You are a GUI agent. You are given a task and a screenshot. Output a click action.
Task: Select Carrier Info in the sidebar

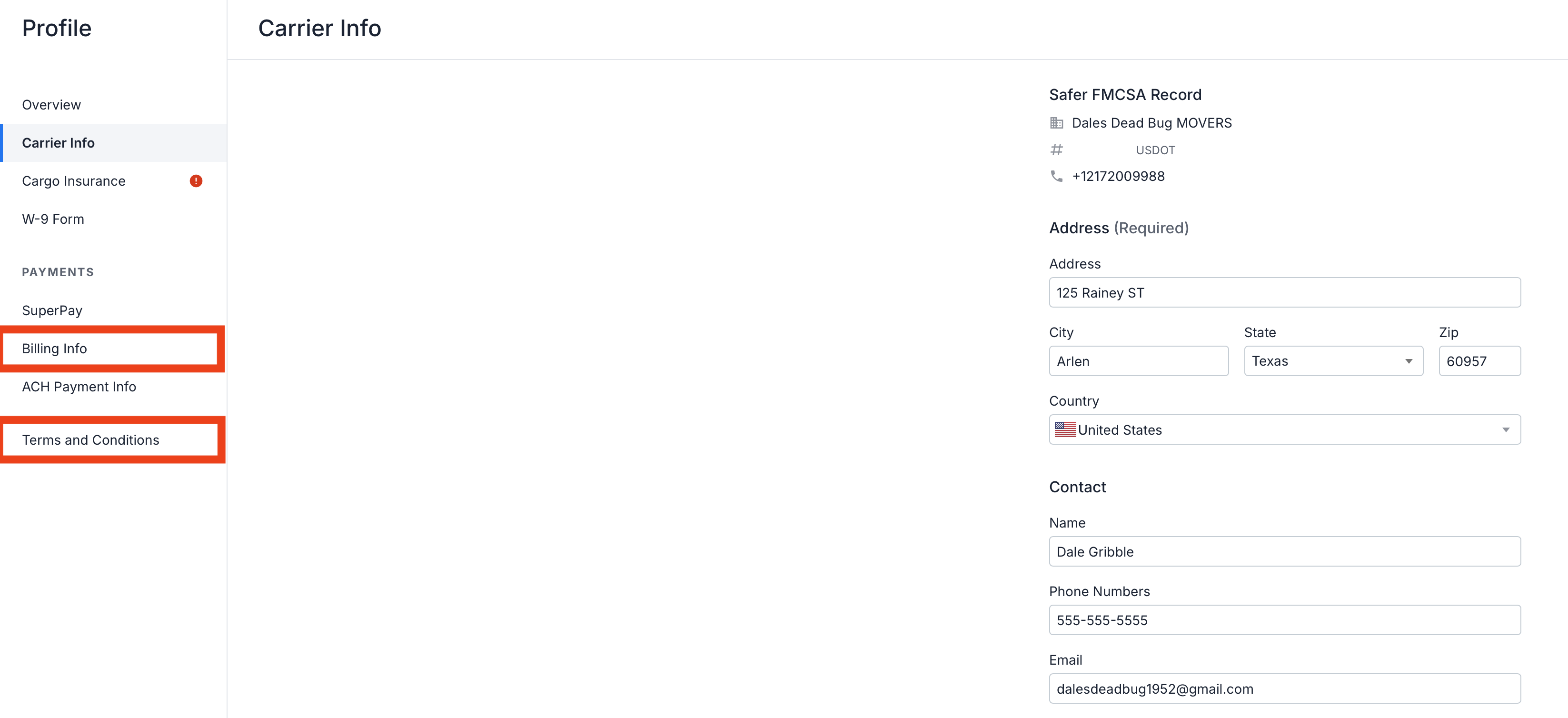click(x=113, y=142)
